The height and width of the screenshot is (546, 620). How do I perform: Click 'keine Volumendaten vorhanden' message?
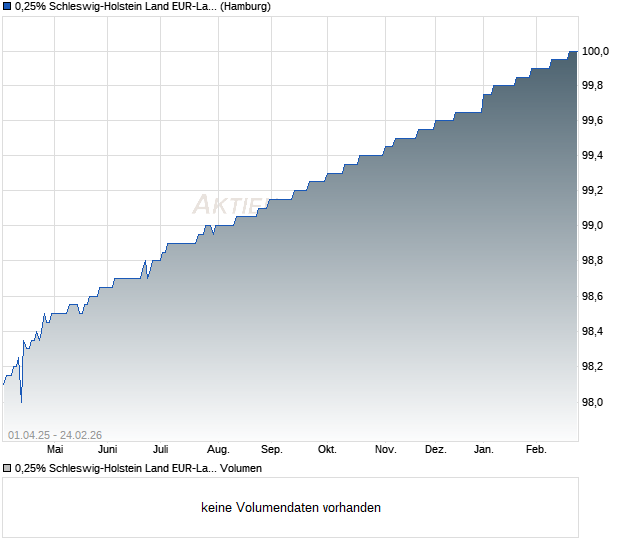coord(291,507)
